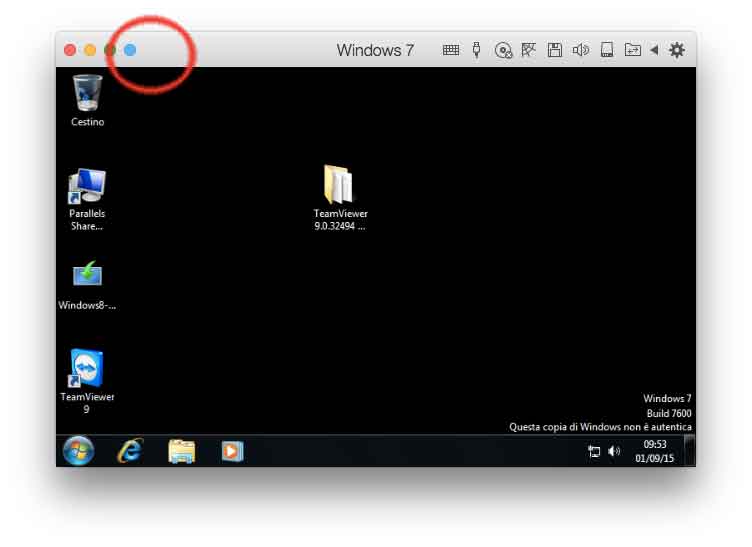752x547 pixels.
Task: Open Windows Media Player from taskbar
Action: point(233,451)
